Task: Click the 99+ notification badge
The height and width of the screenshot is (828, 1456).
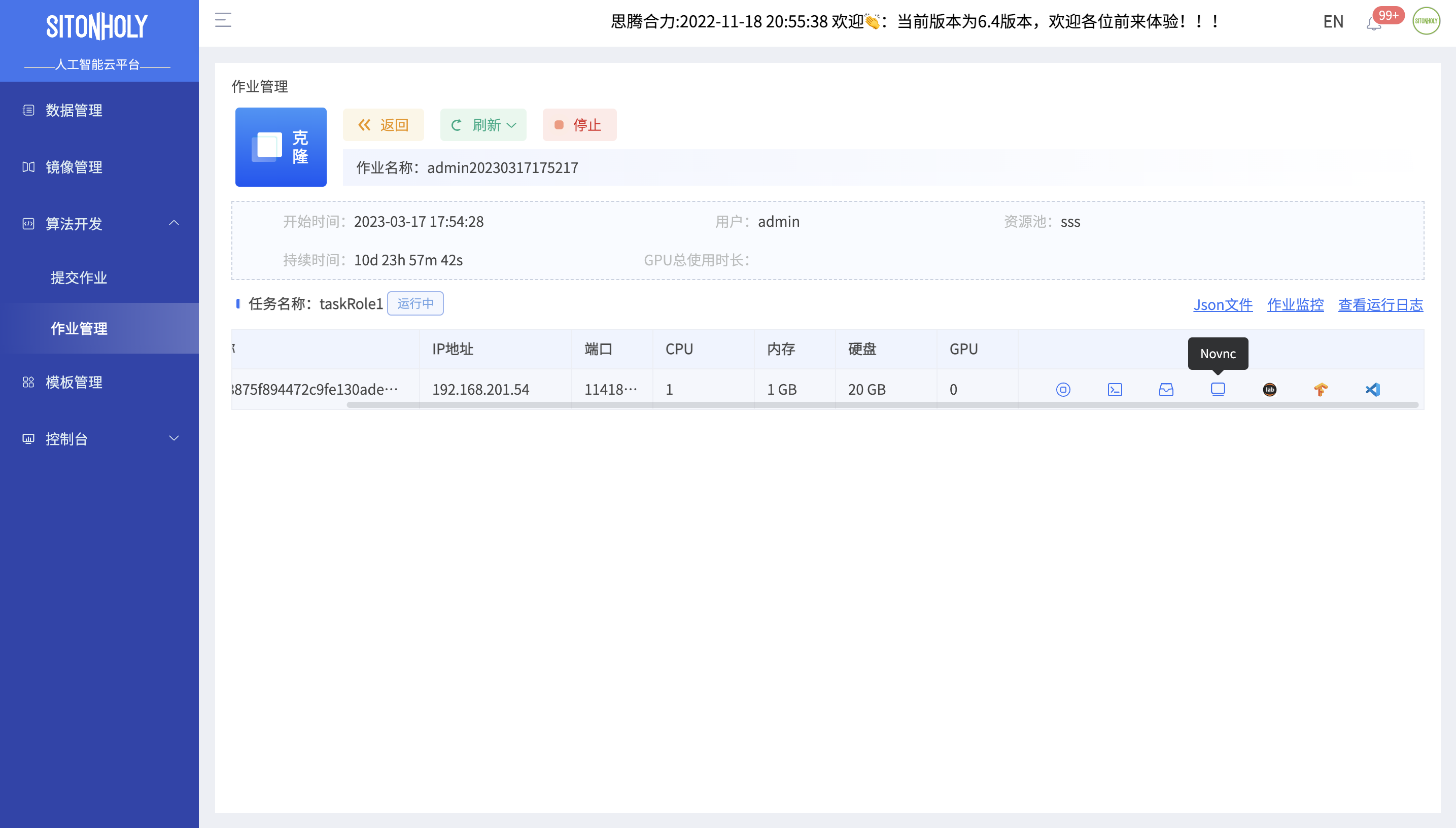Action: click(x=1389, y=15)
